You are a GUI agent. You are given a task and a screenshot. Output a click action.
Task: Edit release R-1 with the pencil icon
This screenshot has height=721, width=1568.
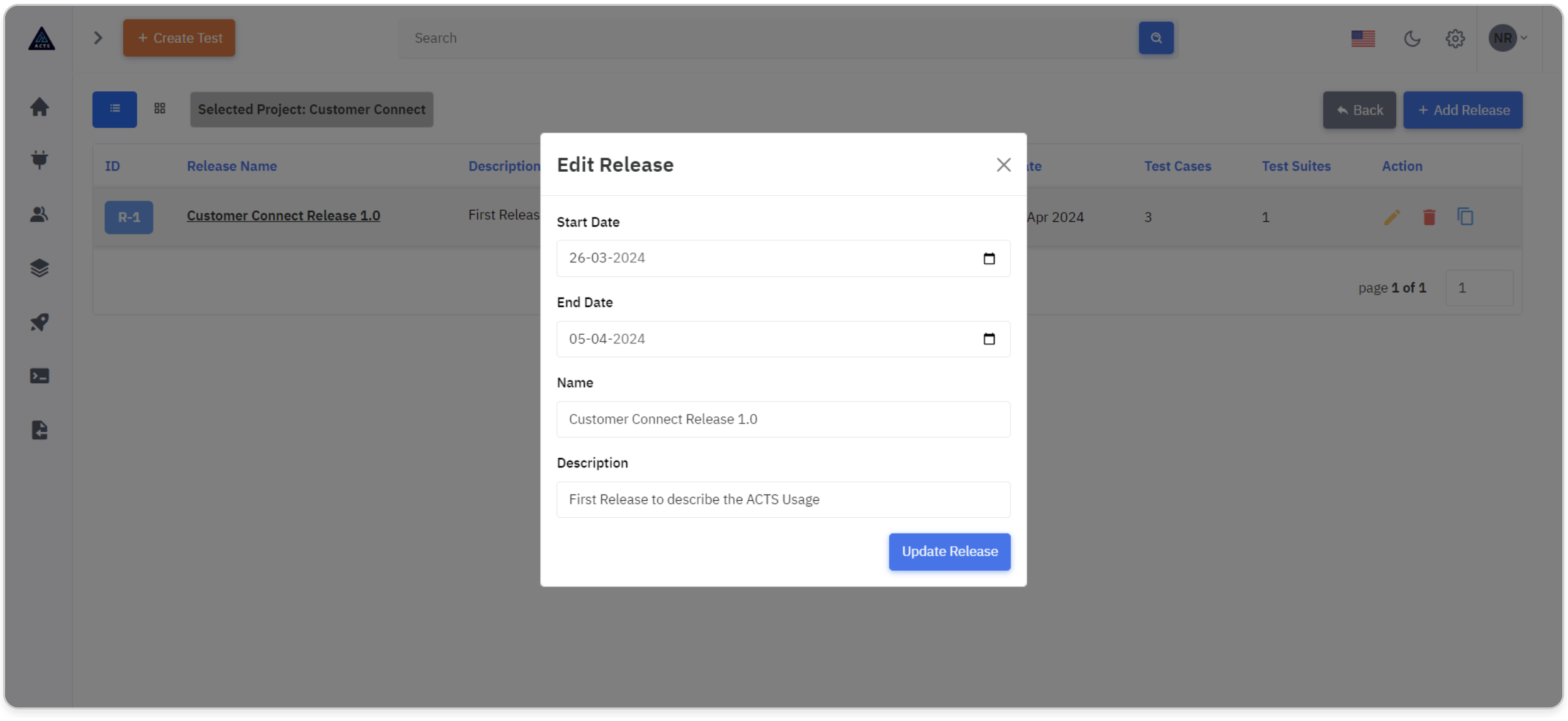pos(1392,217)
